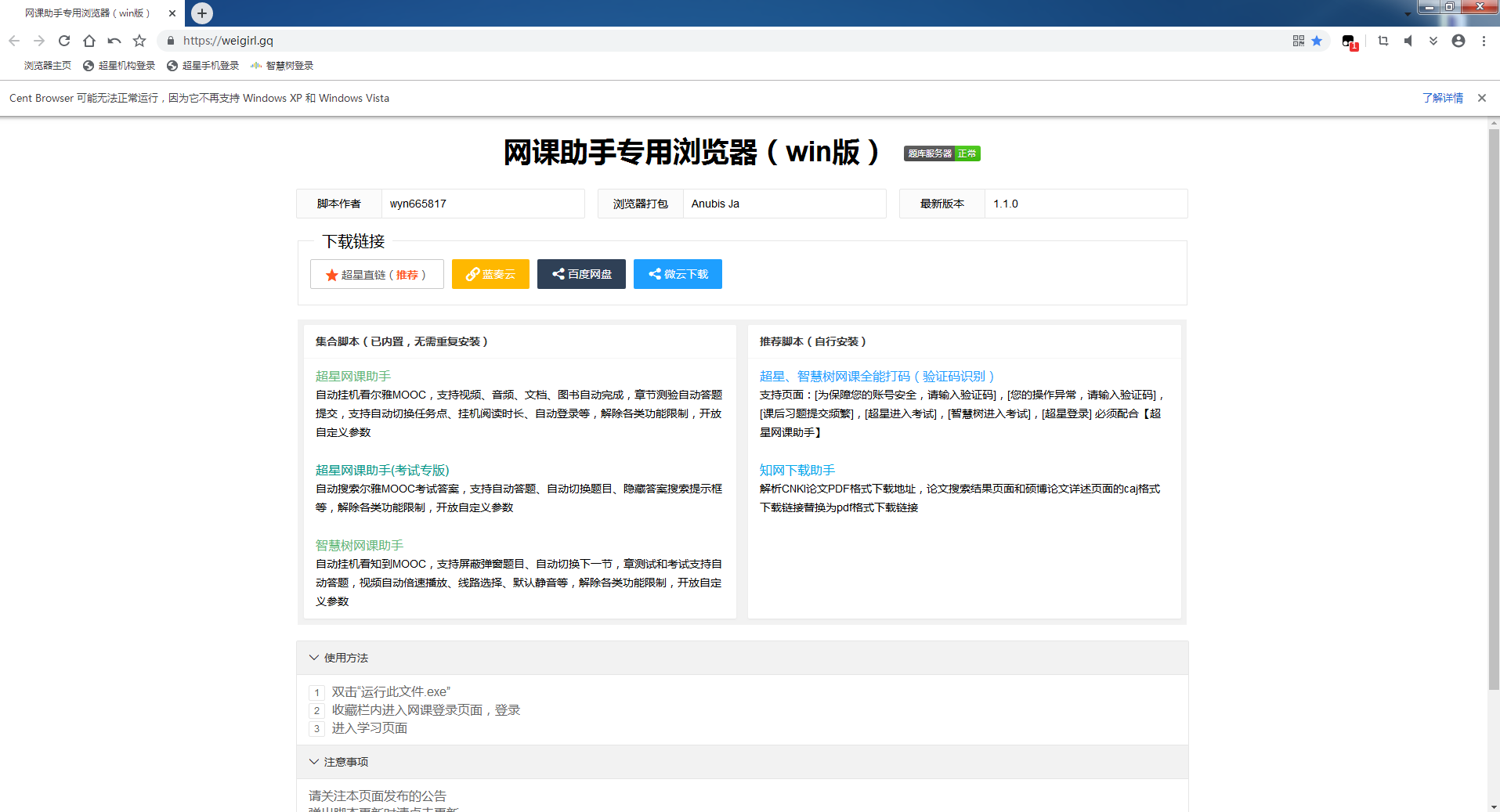The width and height of the screenshot is (1500, 812).
Task: Download via 蓝奏云 button
Action: 490,274
